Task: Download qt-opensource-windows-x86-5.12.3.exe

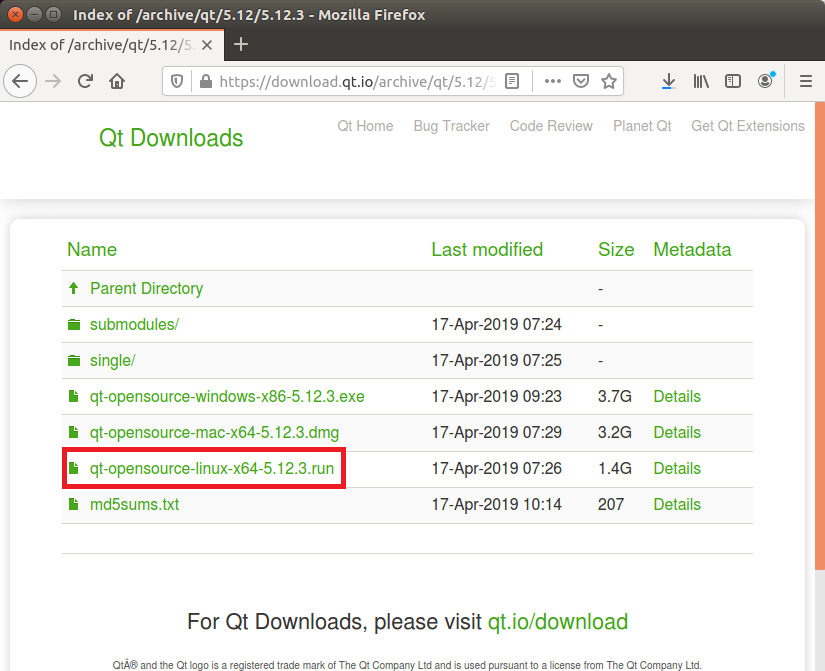Action: (227, 396)
